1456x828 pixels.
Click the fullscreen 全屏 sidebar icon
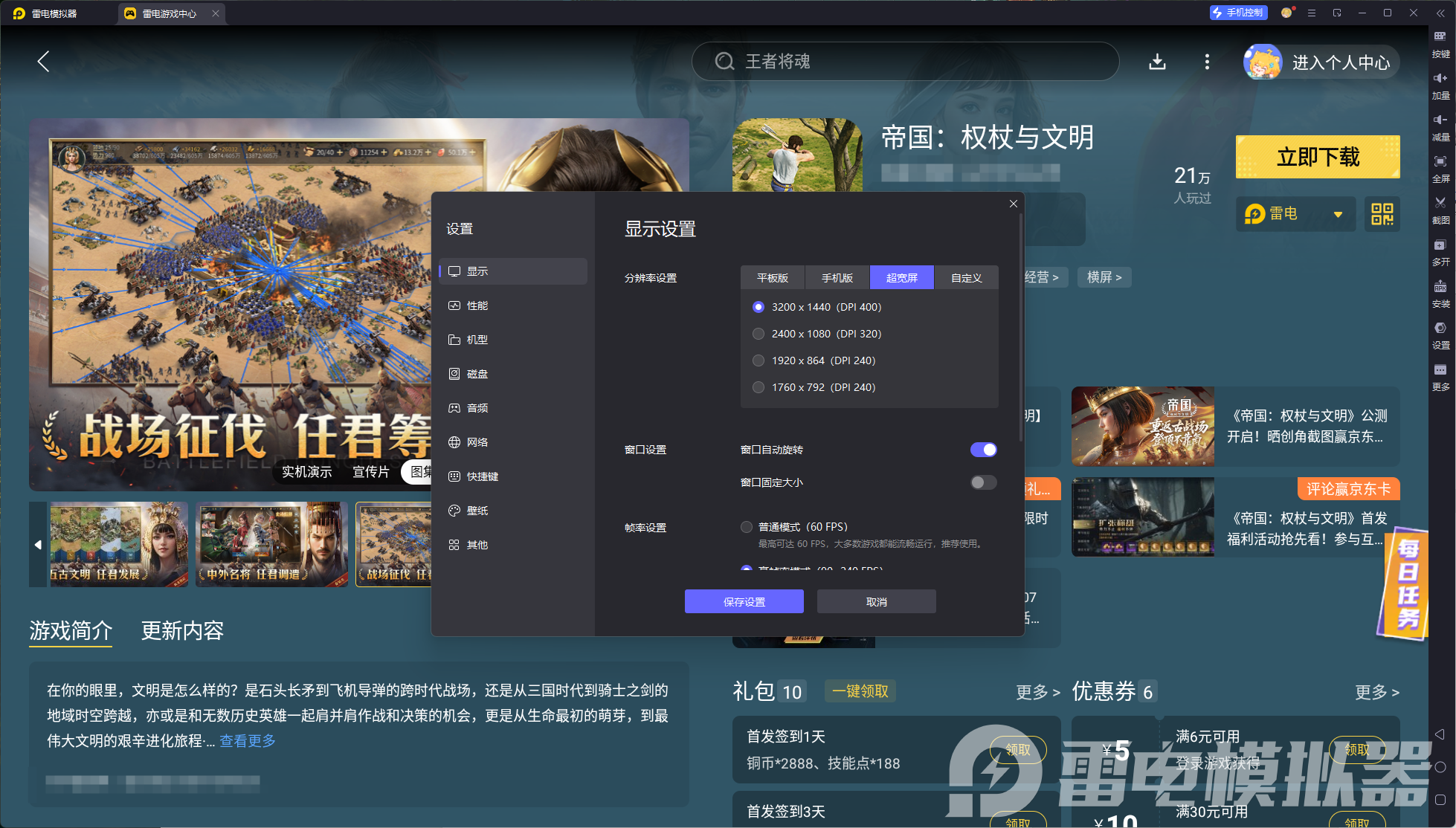(1440, 162)
